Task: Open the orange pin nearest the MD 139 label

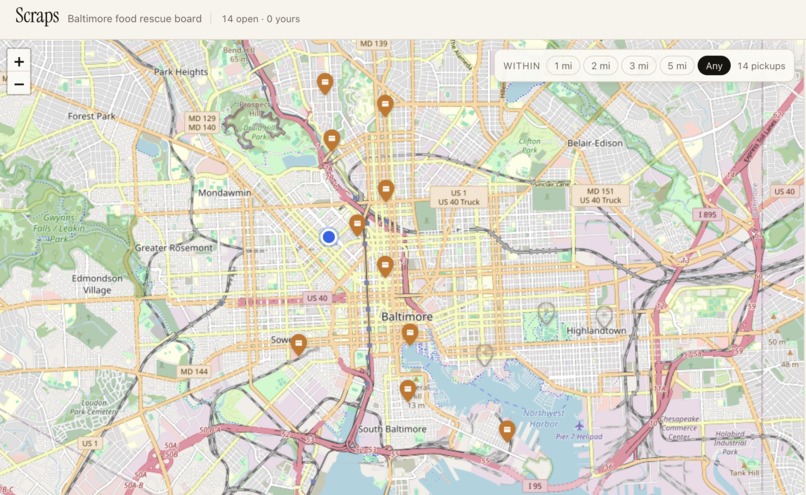Action: pos(385,106)
